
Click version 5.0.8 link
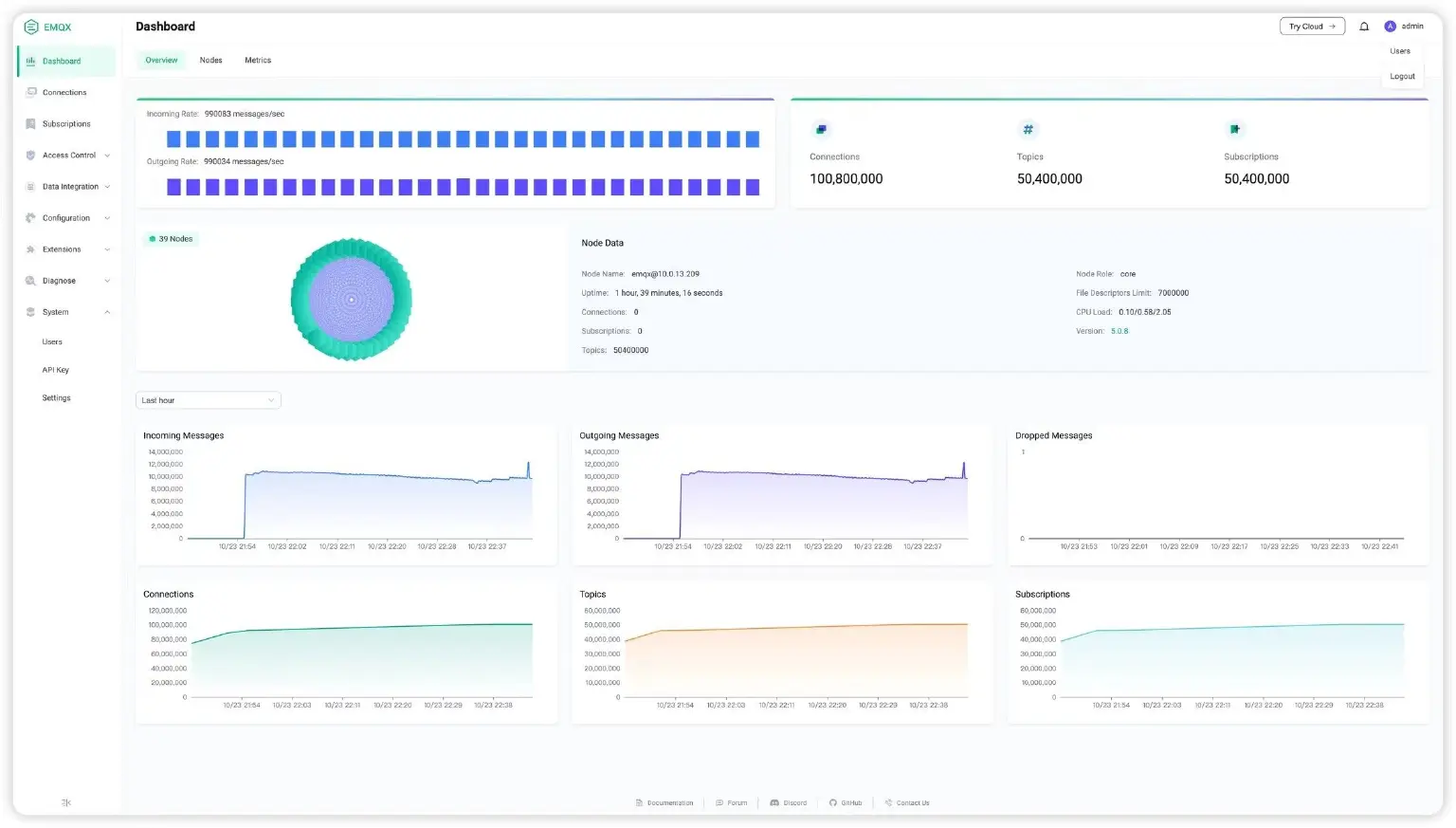pyautogui.click(x=1119, y=331)
